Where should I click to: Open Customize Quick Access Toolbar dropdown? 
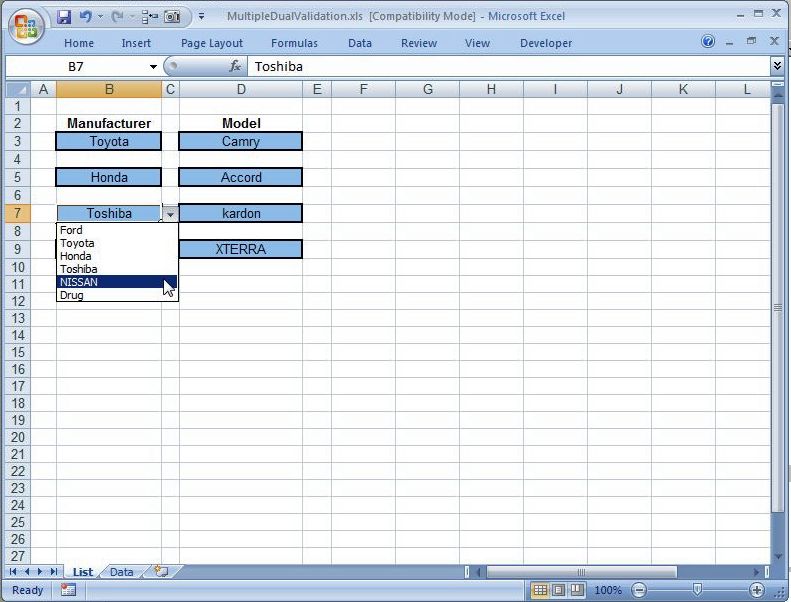[x=201, y=17]
